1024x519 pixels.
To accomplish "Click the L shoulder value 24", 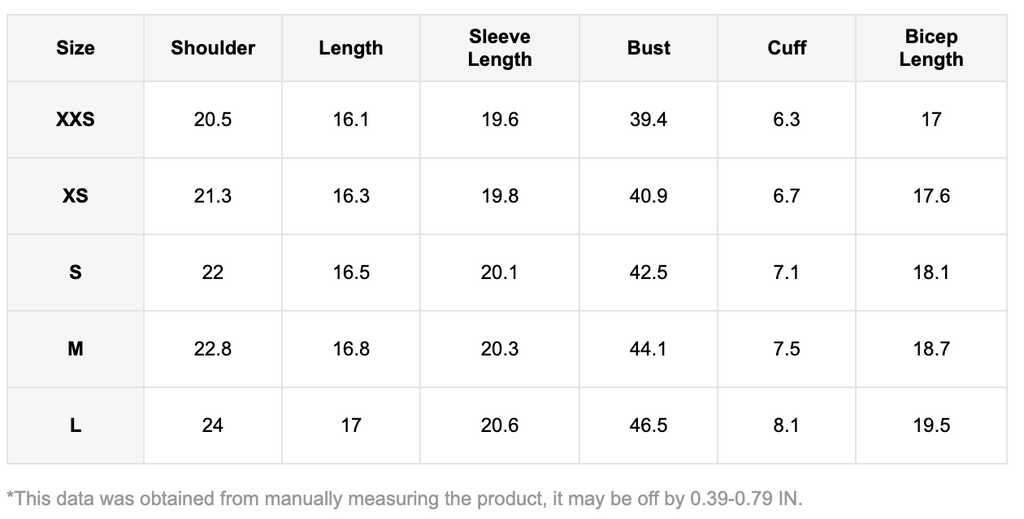I will [x=213, y=425].
